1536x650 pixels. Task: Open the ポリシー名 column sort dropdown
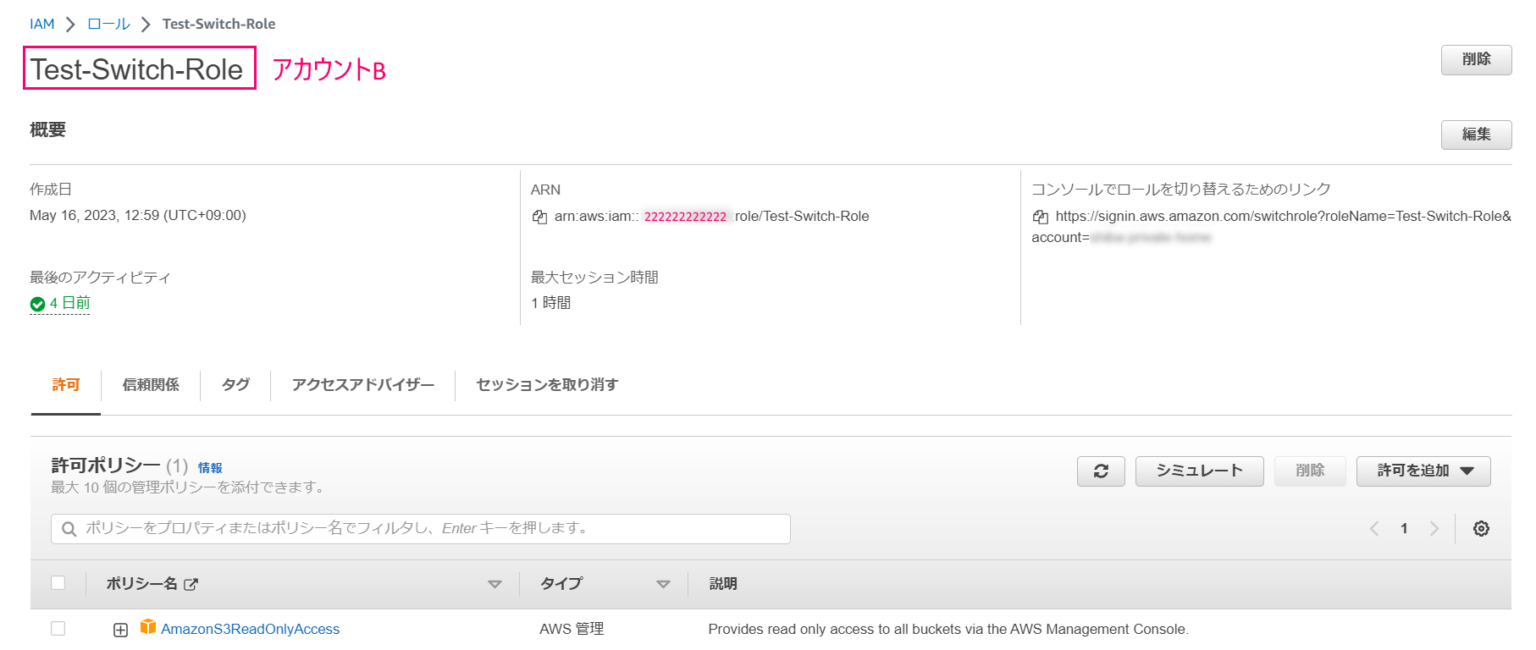[495, 583]
